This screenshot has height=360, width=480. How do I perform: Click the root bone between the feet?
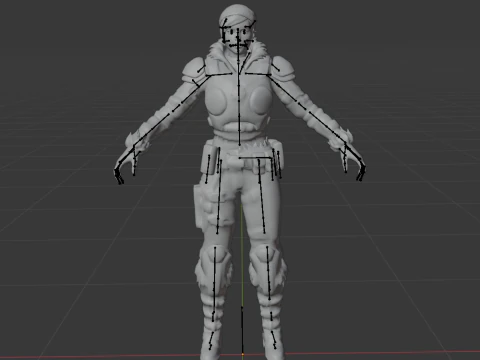pyautogui.click(x=242, y=332)
